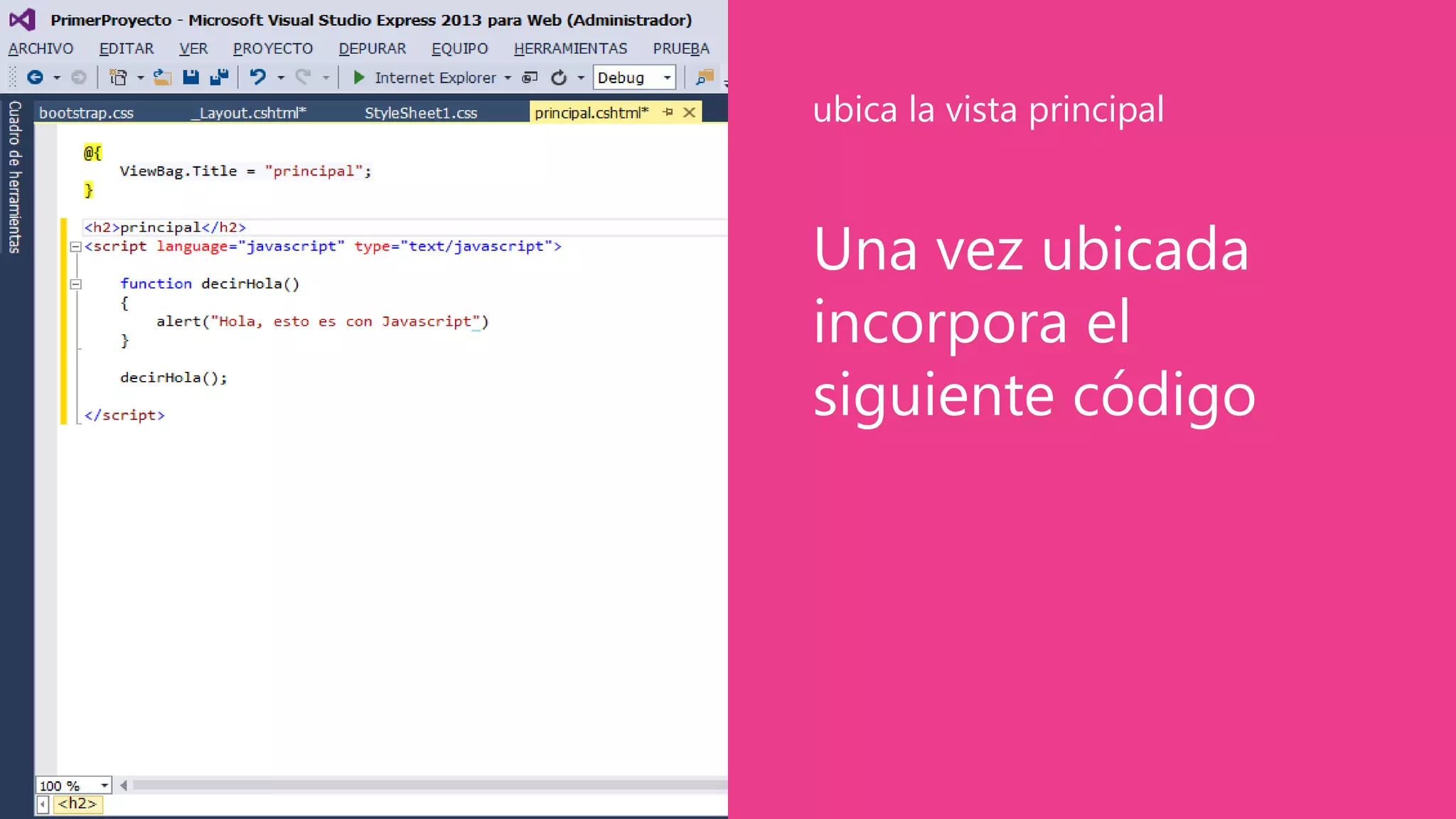The height and width of the screenshot is (819, 1456).
Task: Click the h2 principal heading line
Action: click(165, 227)
